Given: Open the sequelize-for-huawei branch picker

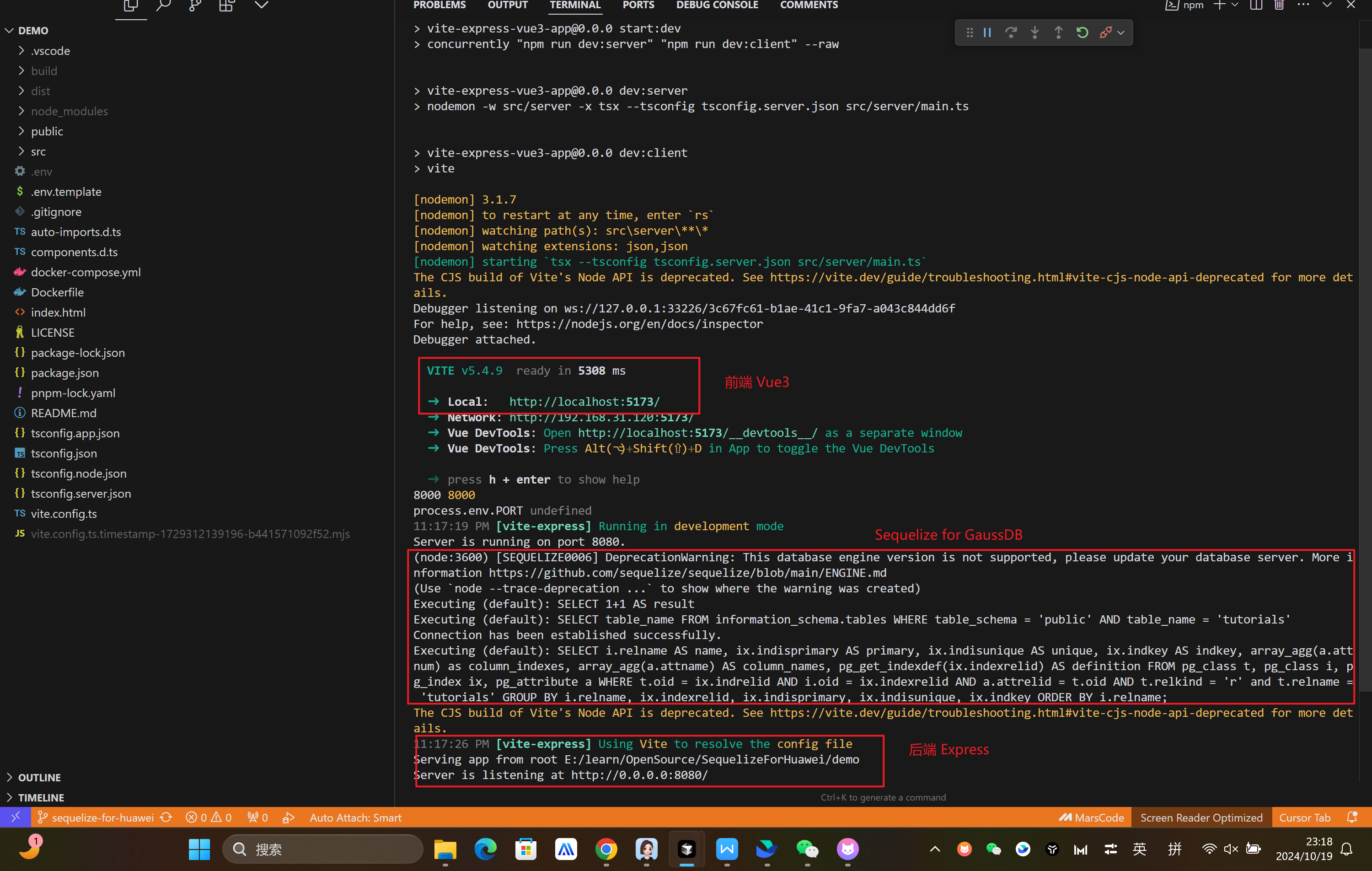Looking at the screenshot, I should pyautogui.click(x=102, y=817).
